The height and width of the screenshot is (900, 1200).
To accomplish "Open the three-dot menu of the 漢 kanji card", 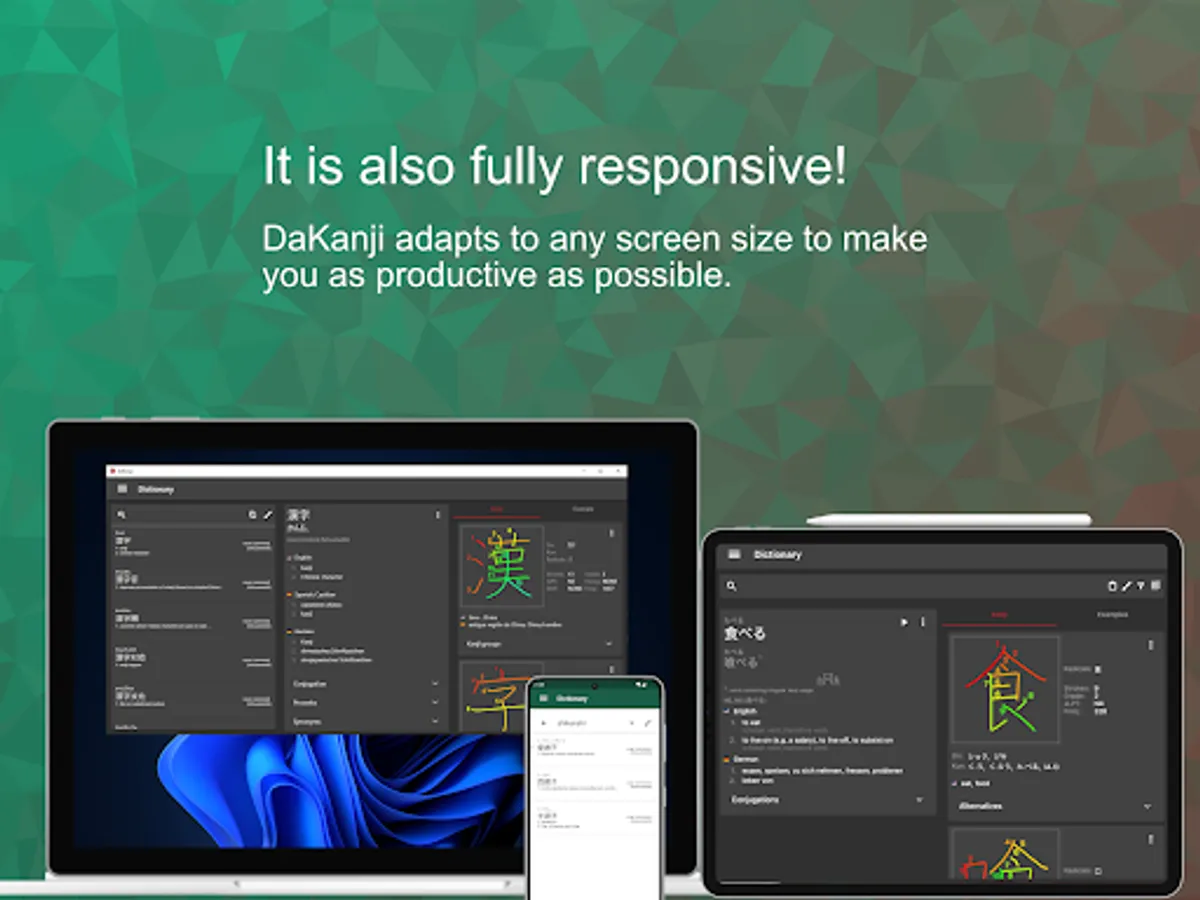I will click(x=611, y=534).
